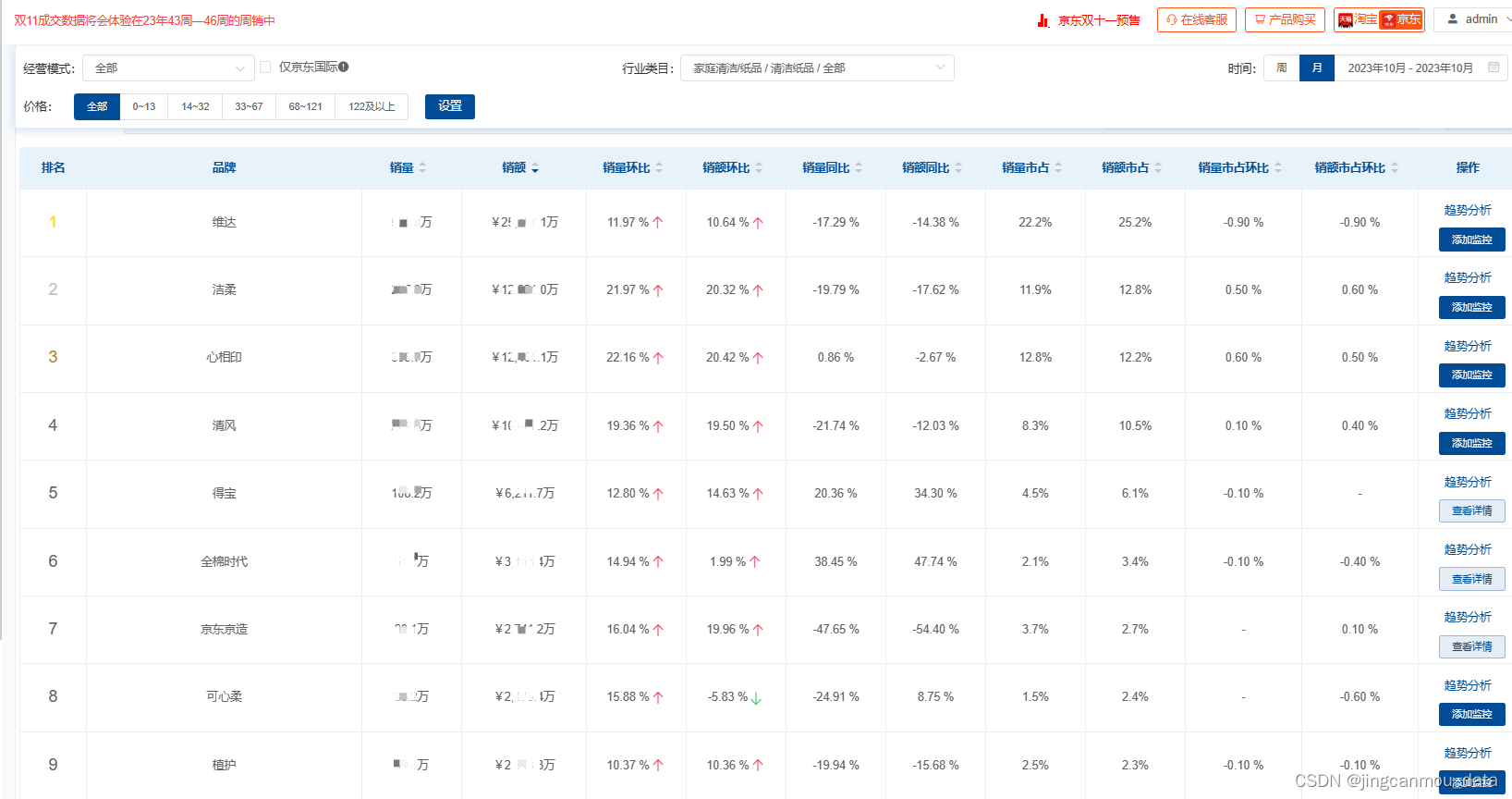Viewport: 1512px width, 799px height.
Task: Click brand name 清风
Action: tap(224, 425)
